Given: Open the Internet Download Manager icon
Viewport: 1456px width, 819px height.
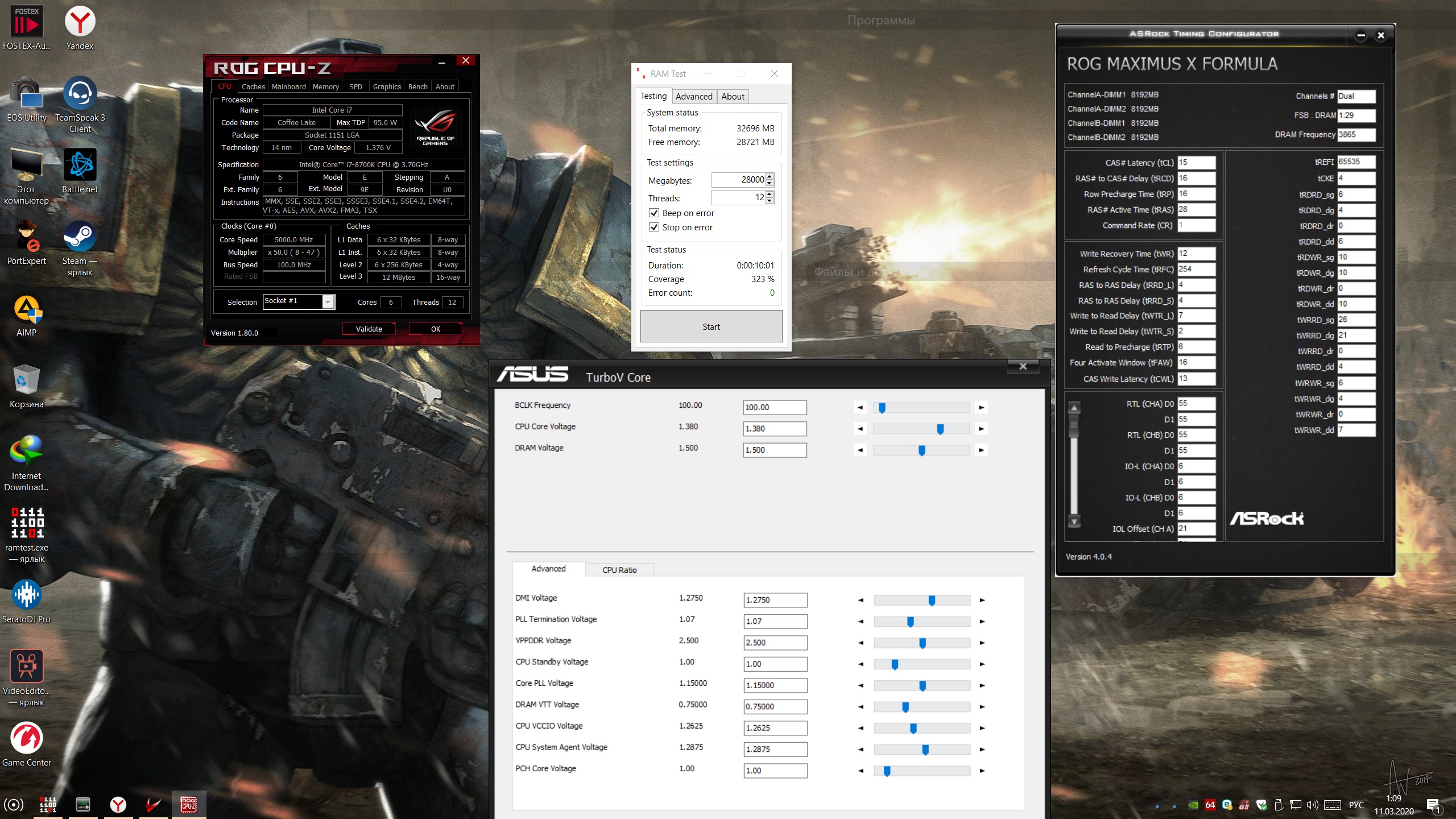Looking at the screenshot, I should pyautogui.click(x=26, y=452).
